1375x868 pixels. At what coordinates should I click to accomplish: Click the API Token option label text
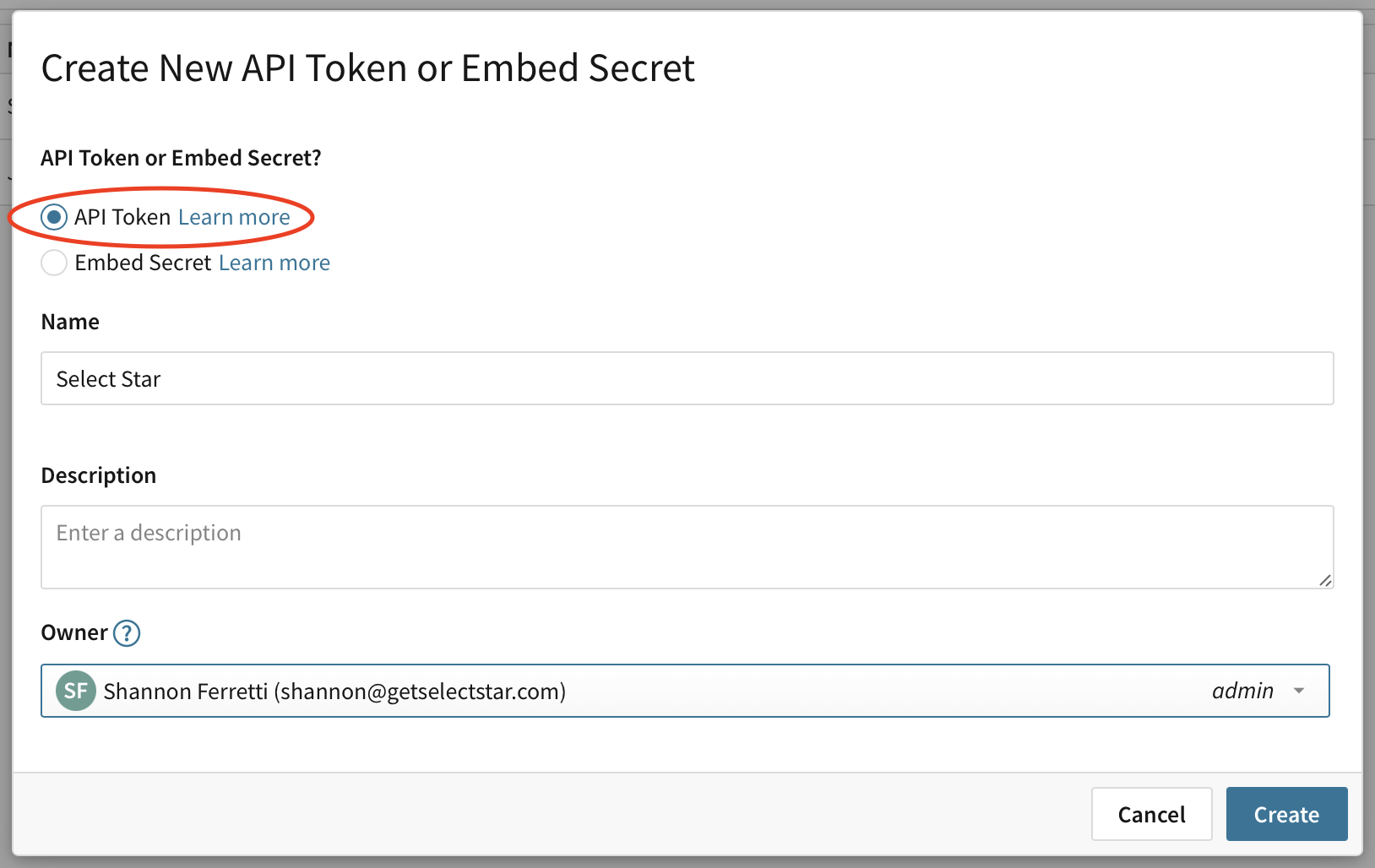pos(122,217)
